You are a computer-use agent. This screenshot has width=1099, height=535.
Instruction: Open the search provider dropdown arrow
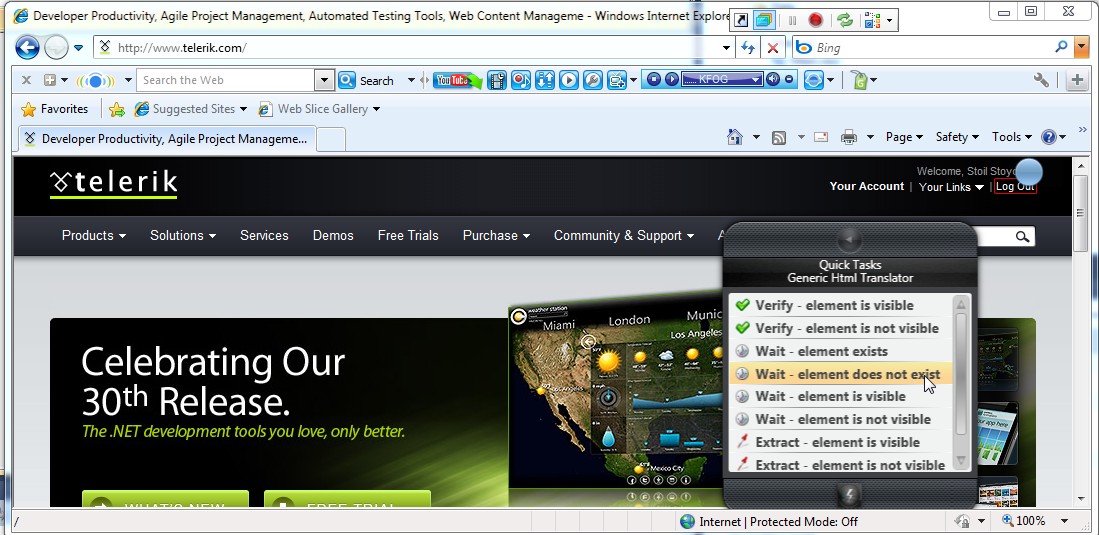point(1081,48)
